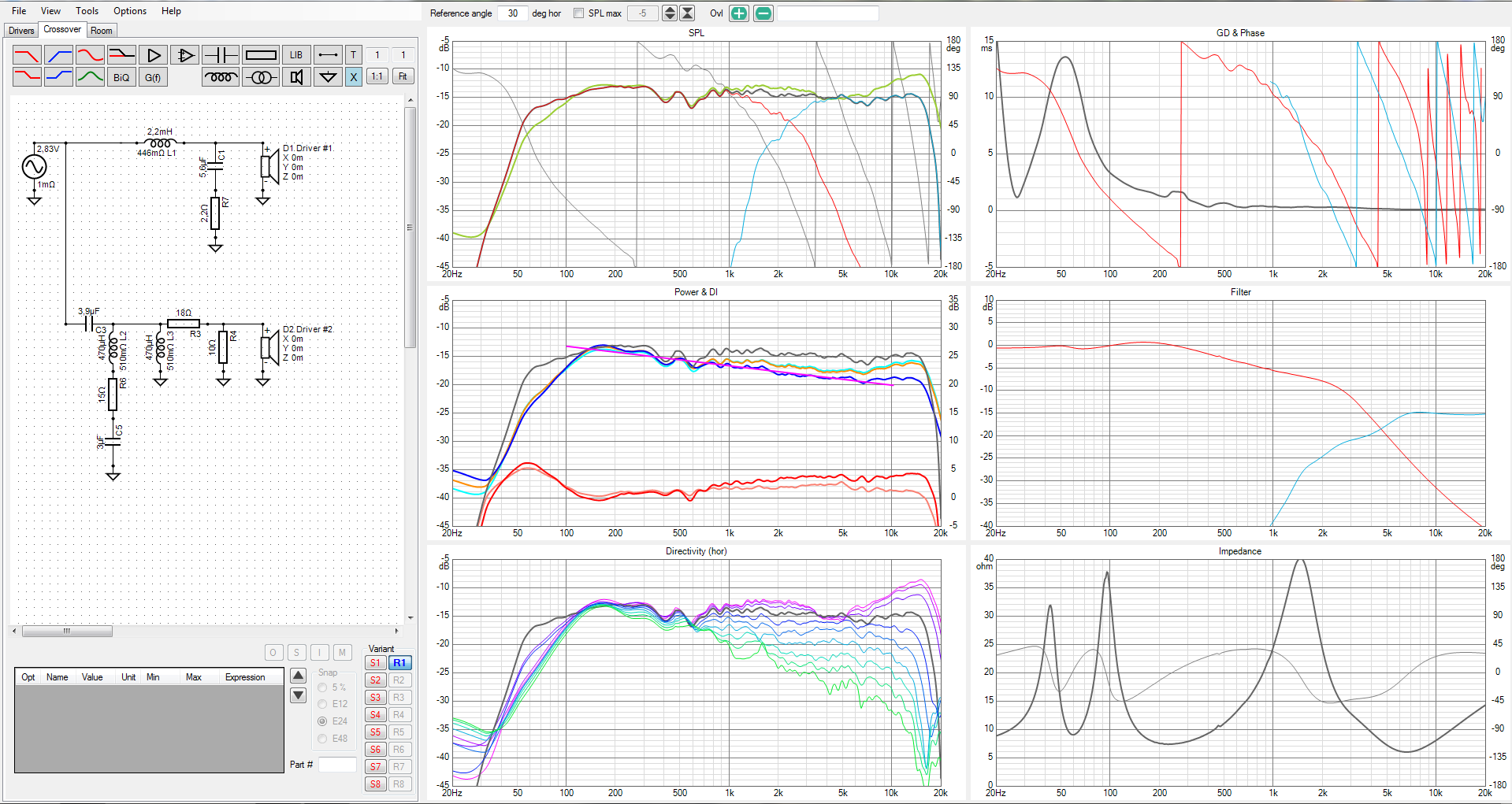
Task: Click the Expression column header
Action: [245, 677]
